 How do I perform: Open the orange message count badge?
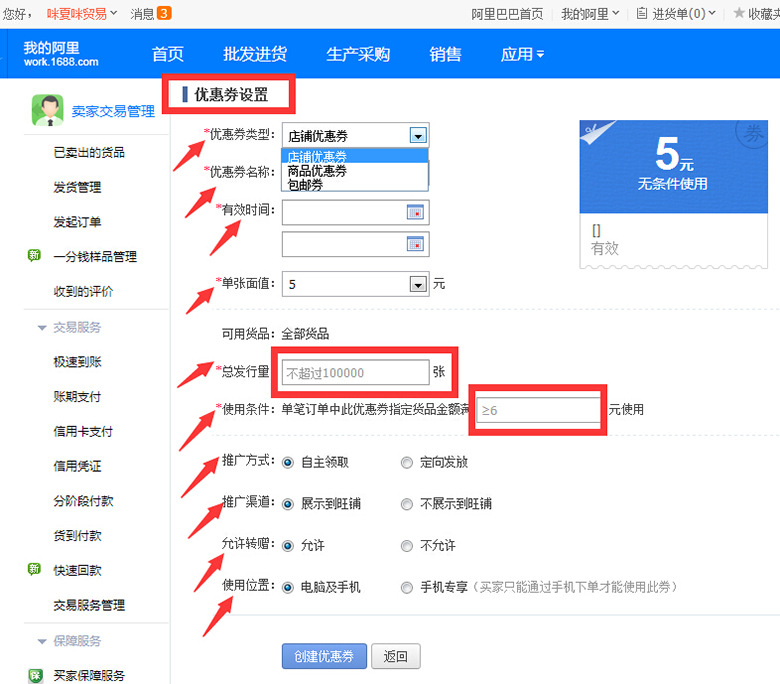coord(164,13)
